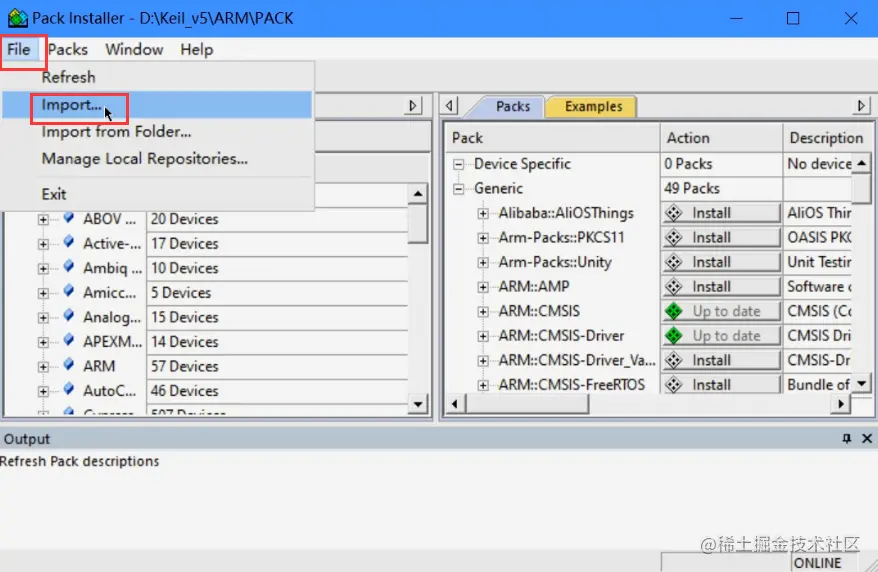The height and width of the screenshot is (572, 878).
Task: Click Amicc vendor device icon
Action: point(69,292)
